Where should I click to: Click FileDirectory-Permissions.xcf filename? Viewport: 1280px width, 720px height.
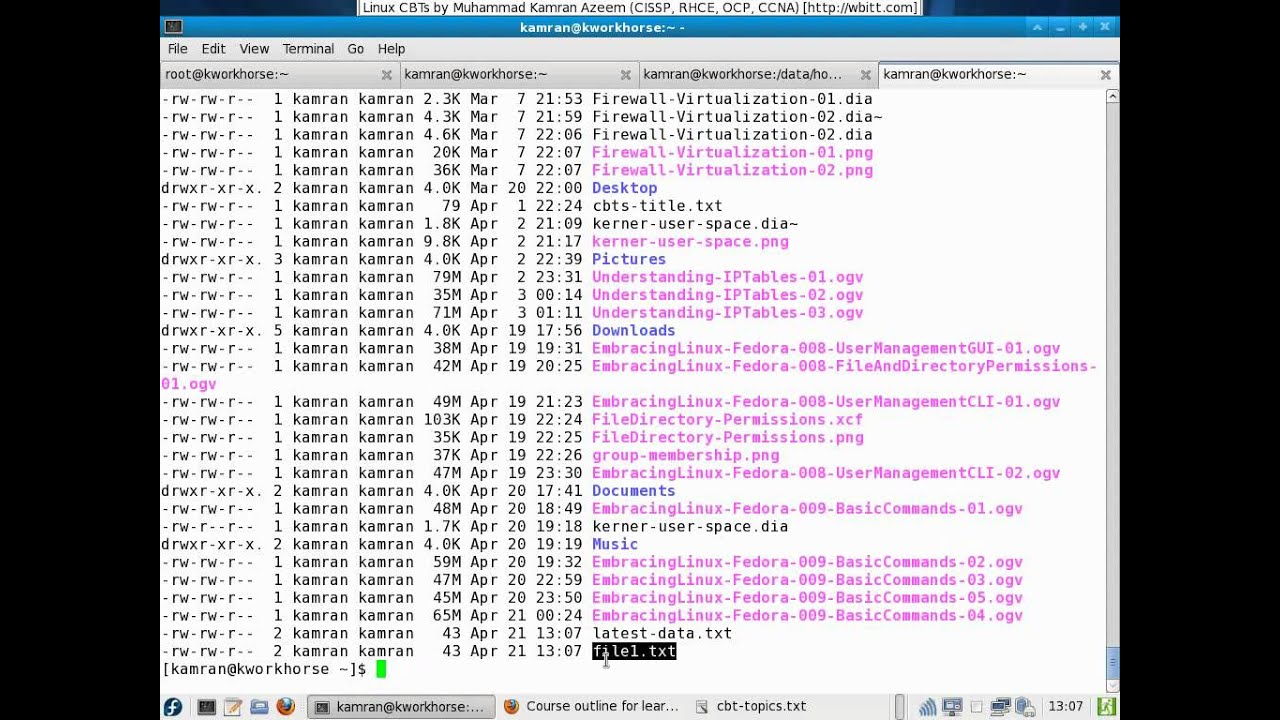click(727, 419)
